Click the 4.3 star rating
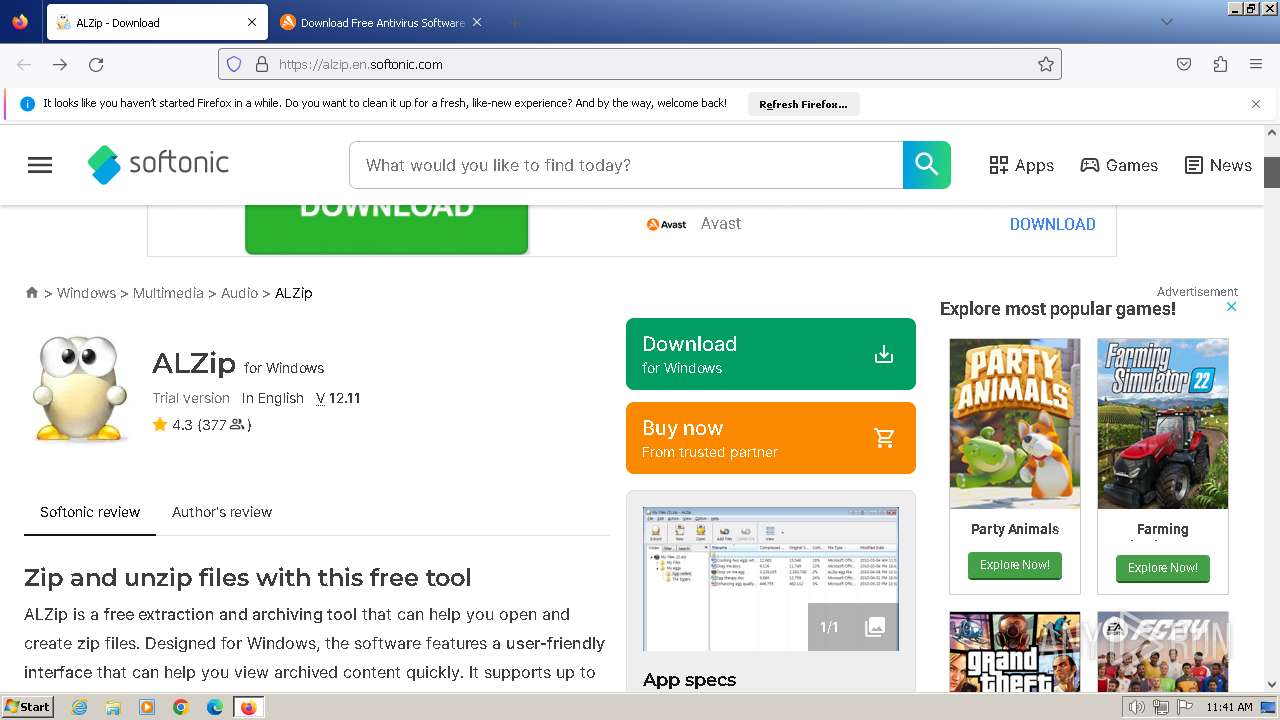The height and width of the screenshot is (720, 1280). coord(201,425)
